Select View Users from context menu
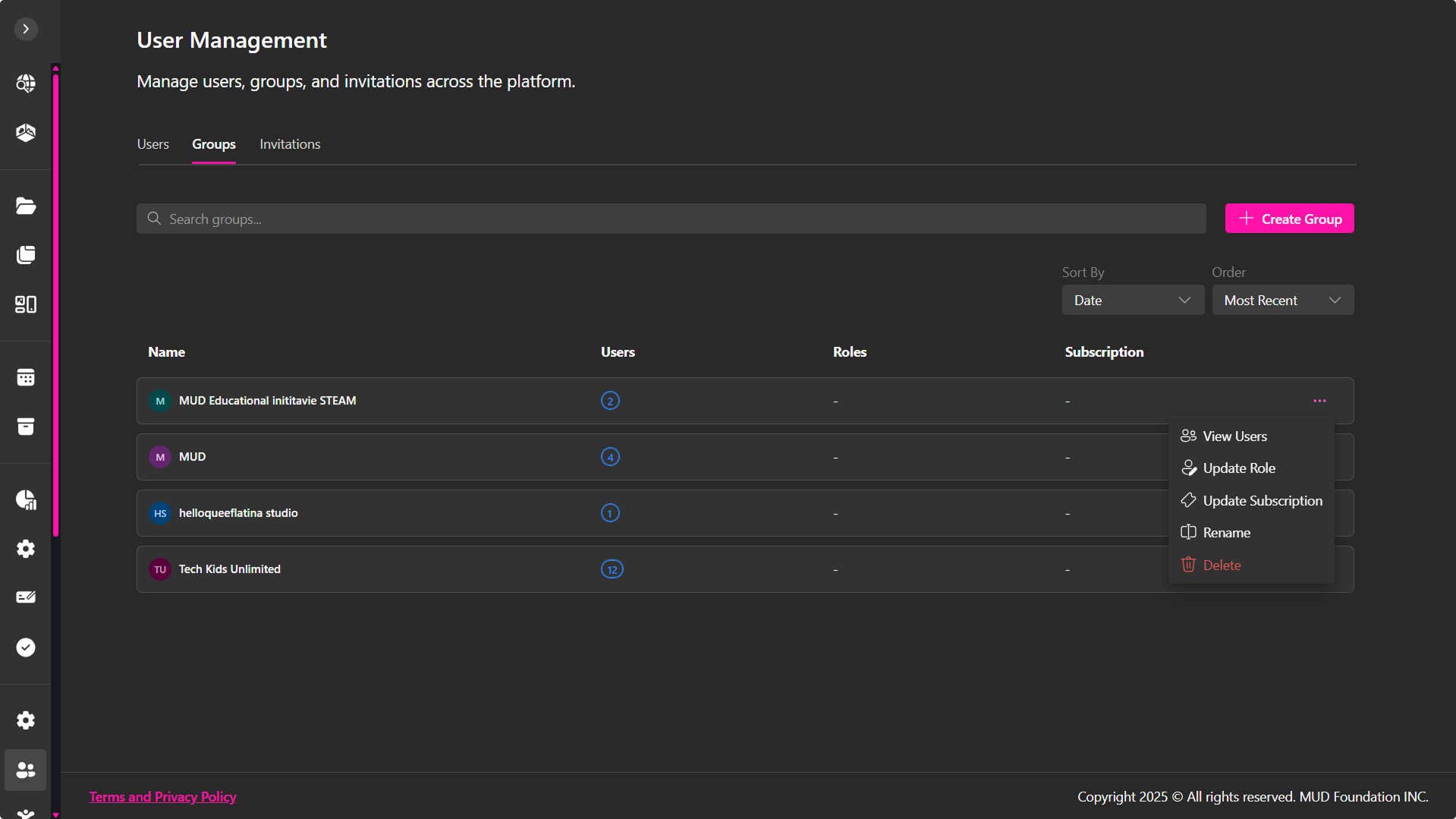 click(1234, 436)
